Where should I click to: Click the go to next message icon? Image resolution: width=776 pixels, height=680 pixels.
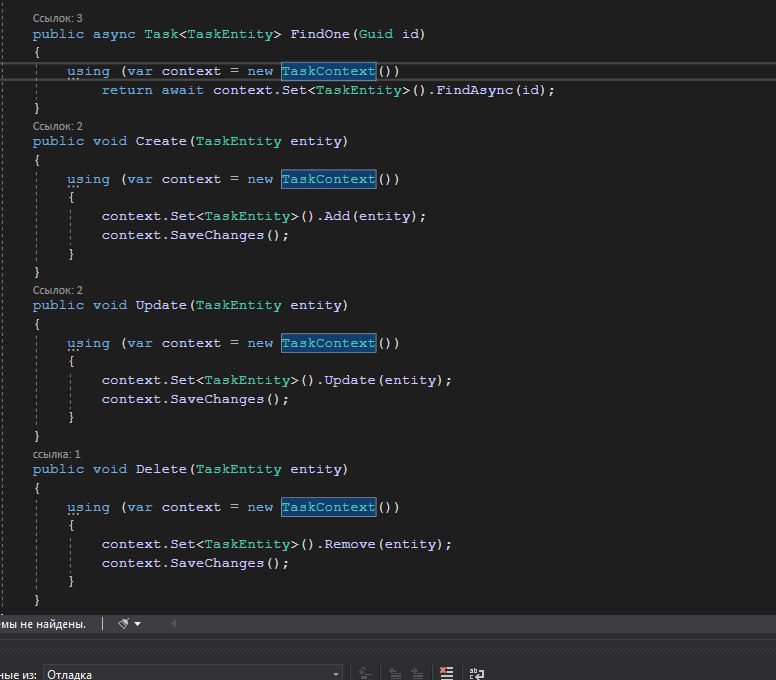[x=417, y=674]
